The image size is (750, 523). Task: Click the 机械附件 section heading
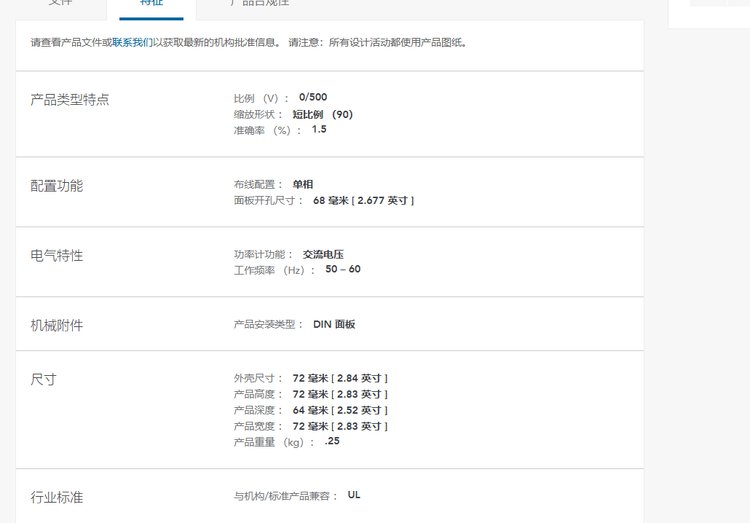(x=57, y=326)
